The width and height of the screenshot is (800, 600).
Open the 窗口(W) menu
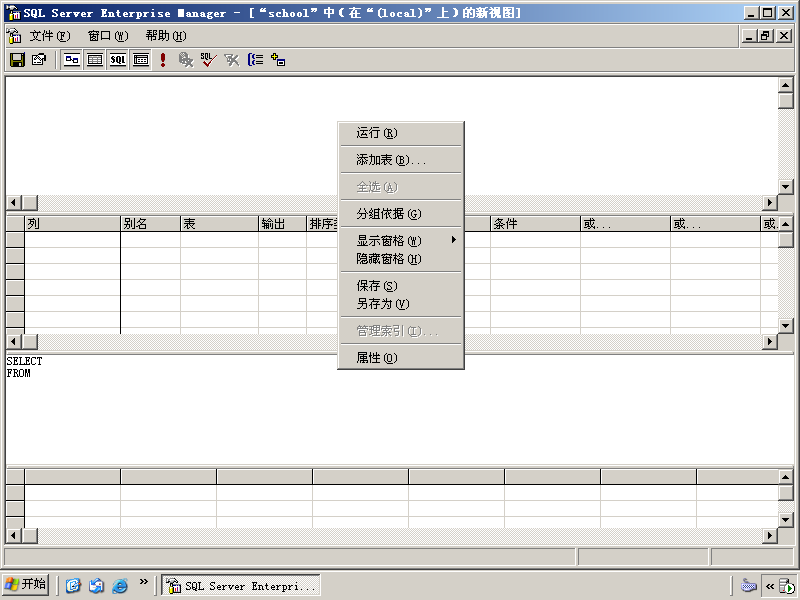[108, 36]
